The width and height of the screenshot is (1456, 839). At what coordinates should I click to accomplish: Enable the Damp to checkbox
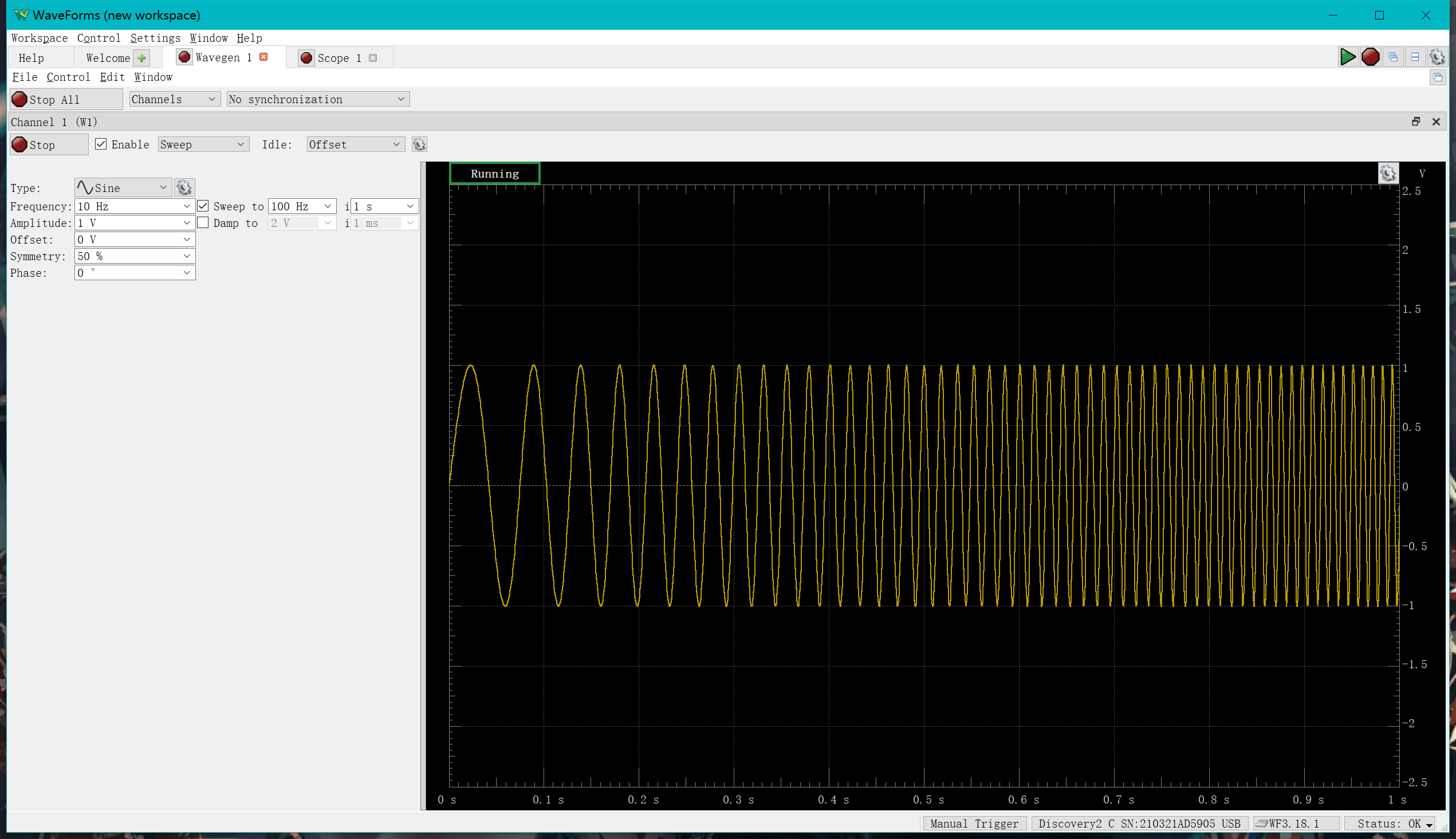(203, 222)
